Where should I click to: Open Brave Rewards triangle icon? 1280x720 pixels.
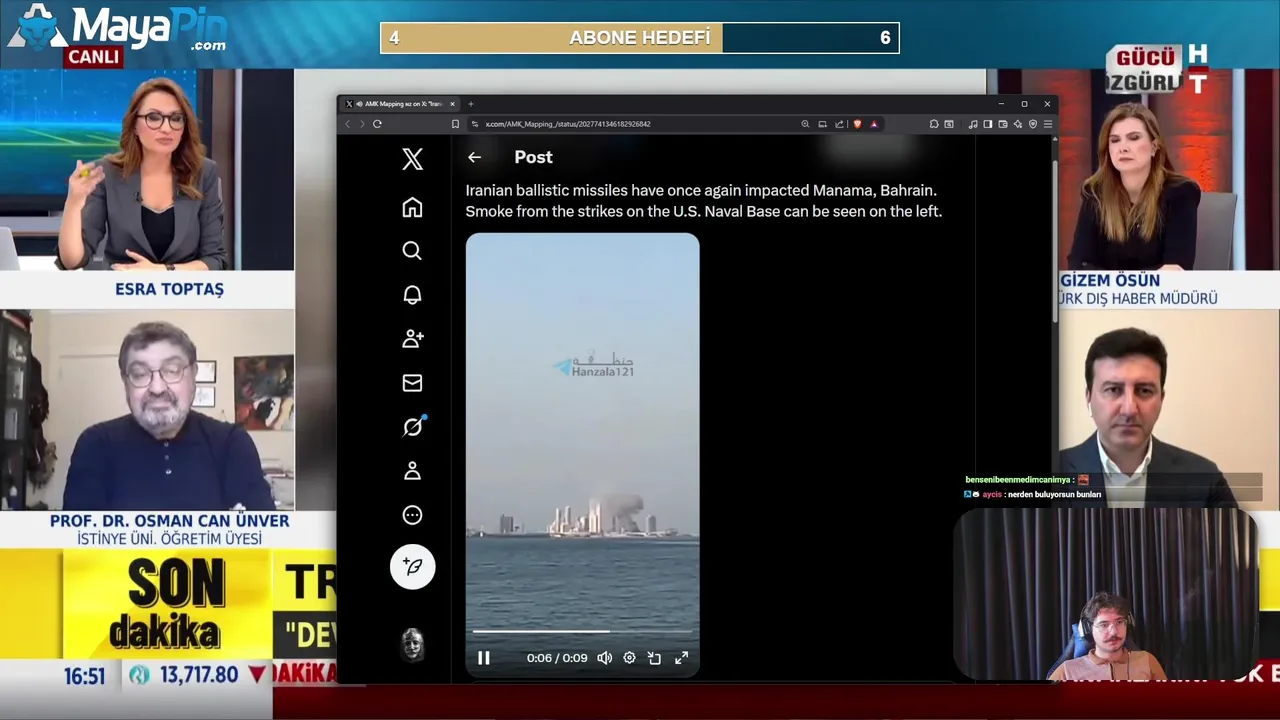tap(874, 124)
